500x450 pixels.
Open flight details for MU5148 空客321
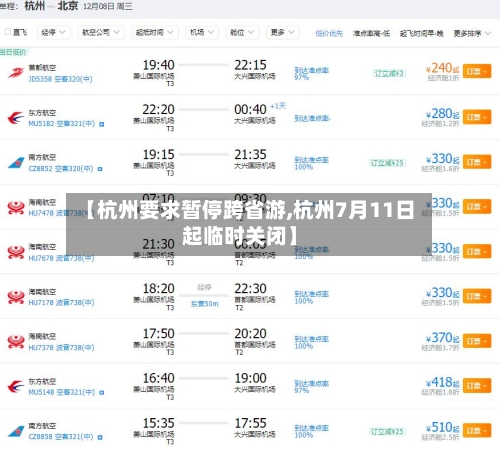tap(62, 392)
